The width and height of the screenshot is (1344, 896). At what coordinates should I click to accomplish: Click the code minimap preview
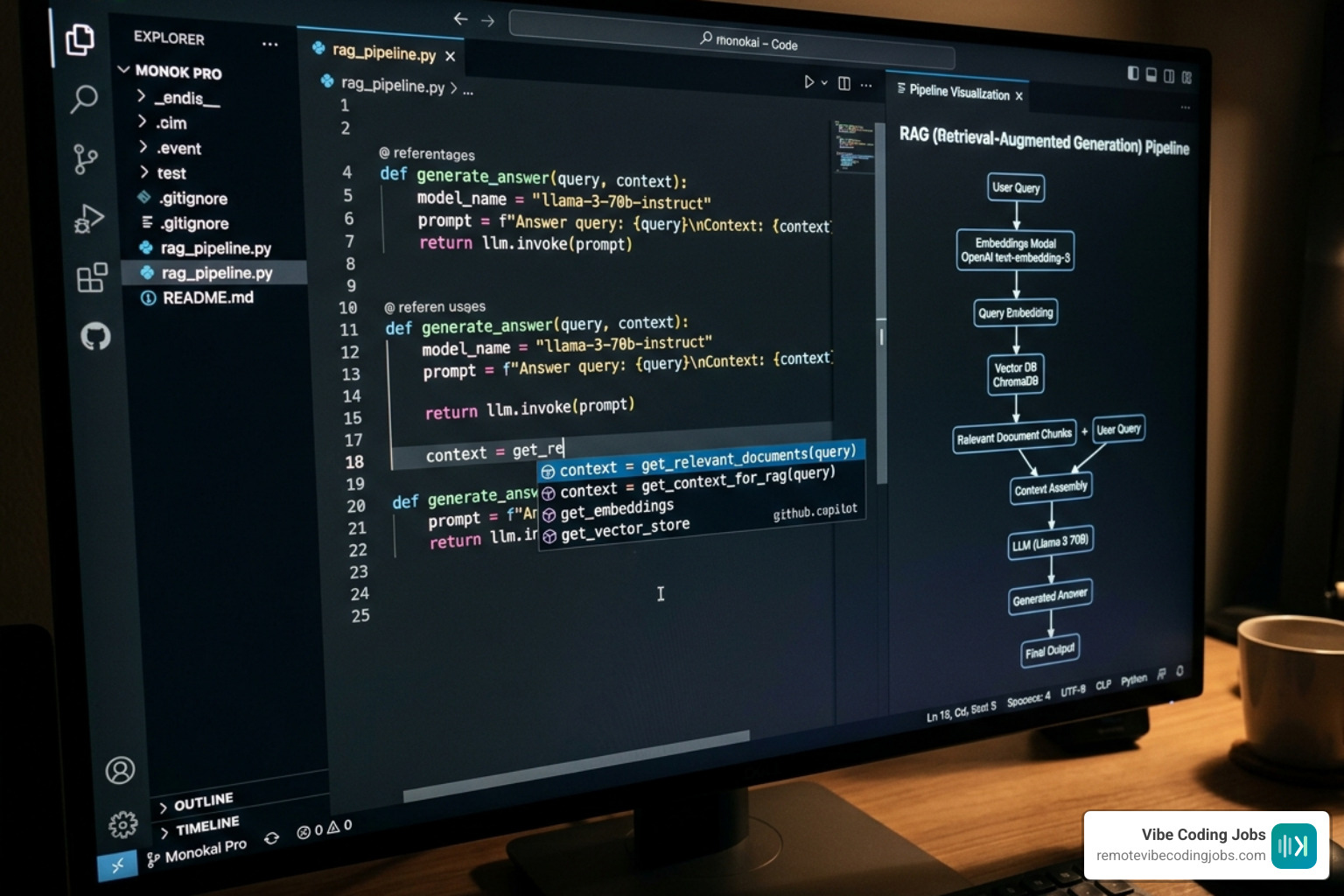[854, 146]
